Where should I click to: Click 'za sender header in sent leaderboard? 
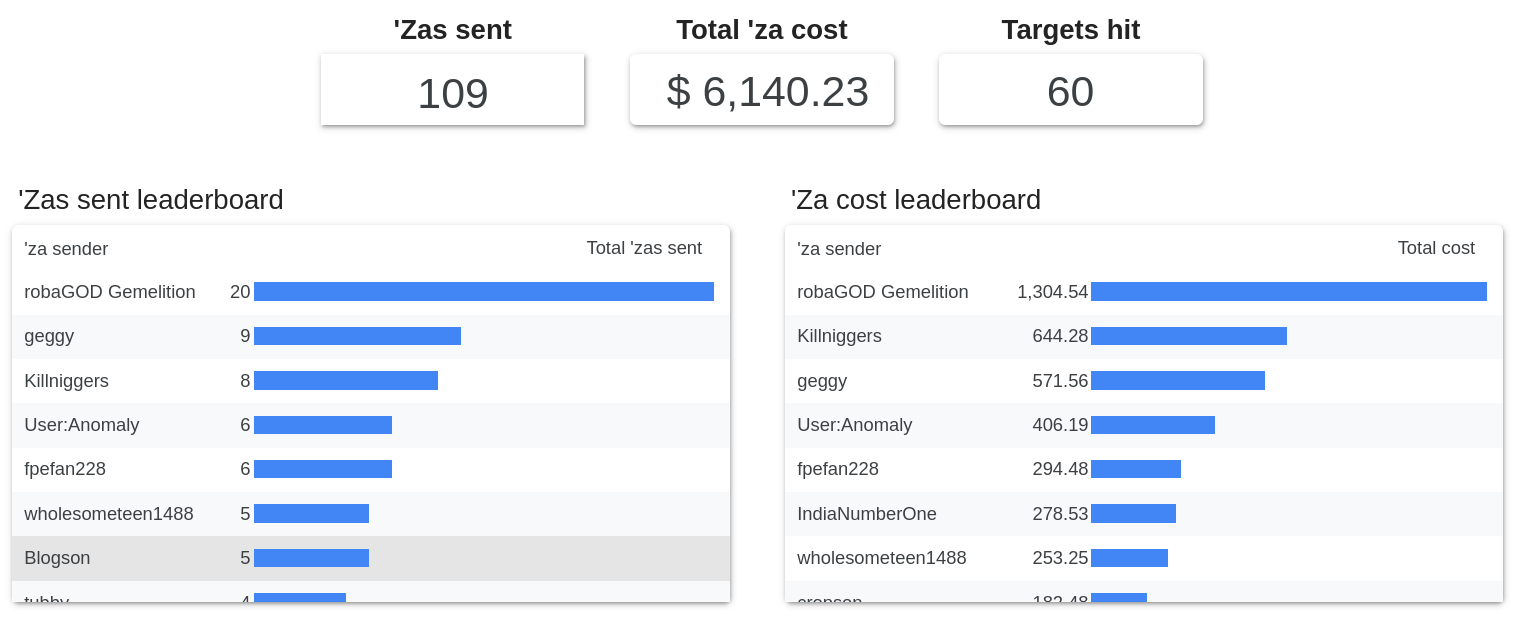66,249
